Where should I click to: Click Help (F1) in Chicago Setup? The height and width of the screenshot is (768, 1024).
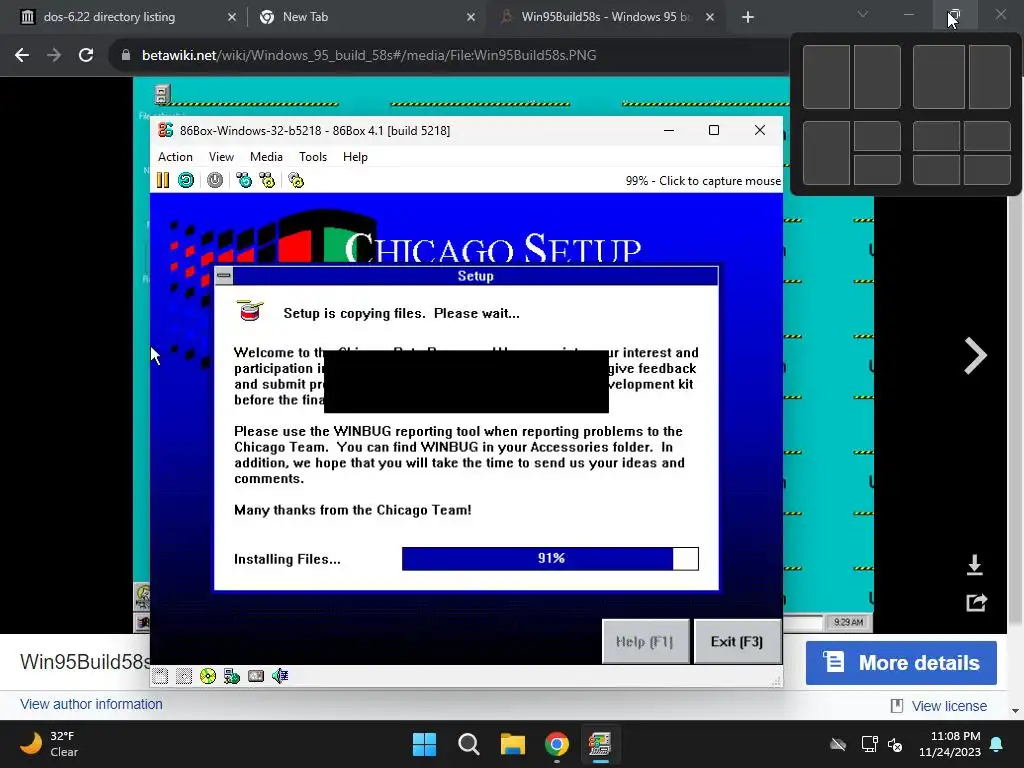[x=644, y=641]
